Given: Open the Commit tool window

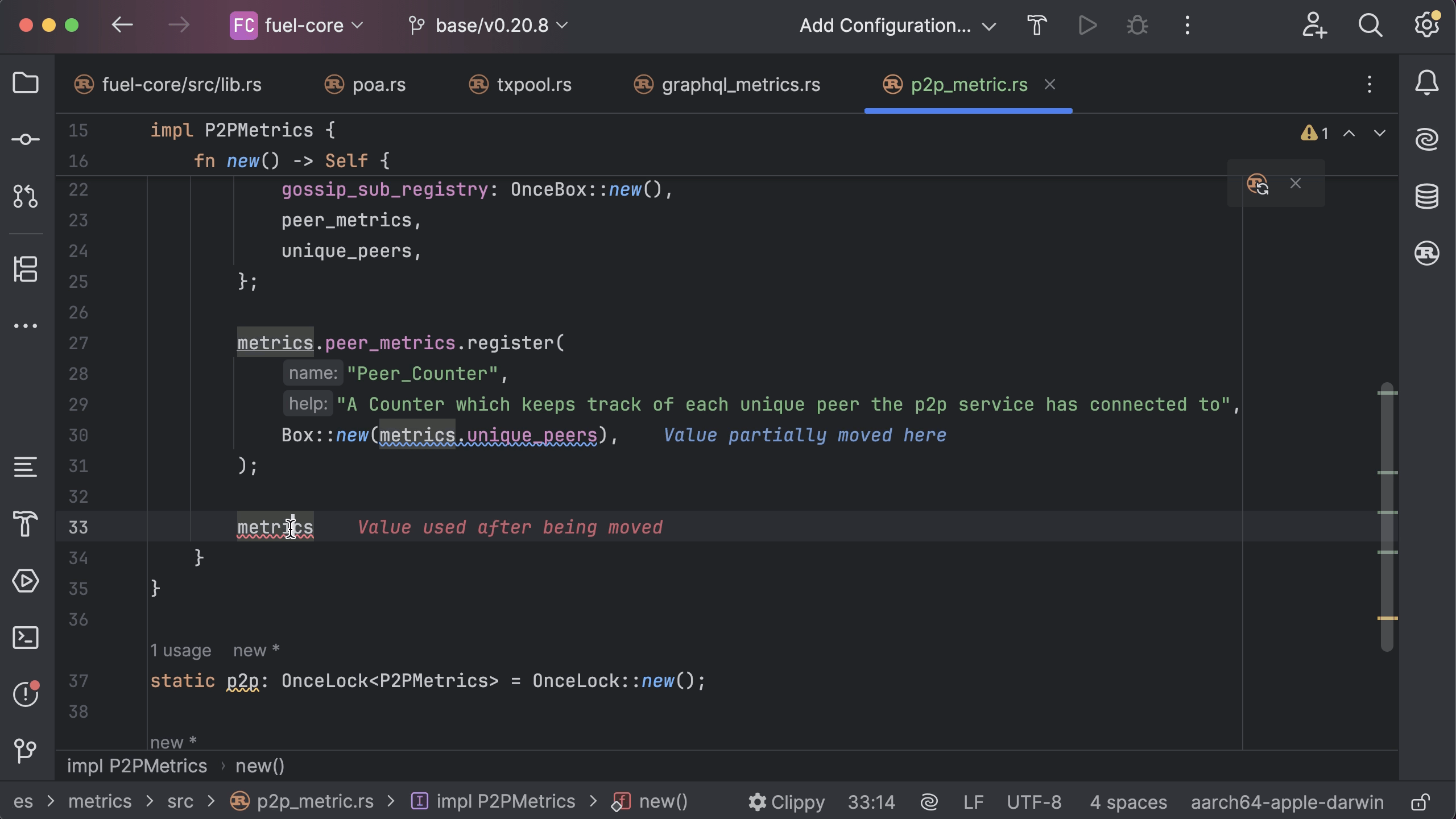Looking at the screenshot, I should pos(26,139).
